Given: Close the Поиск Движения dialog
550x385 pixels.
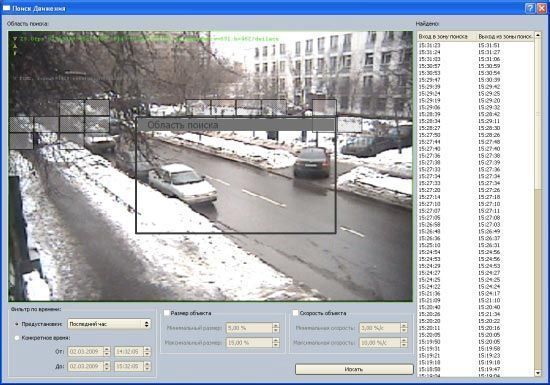Looking at the screenshot, I should coord(542,8).
